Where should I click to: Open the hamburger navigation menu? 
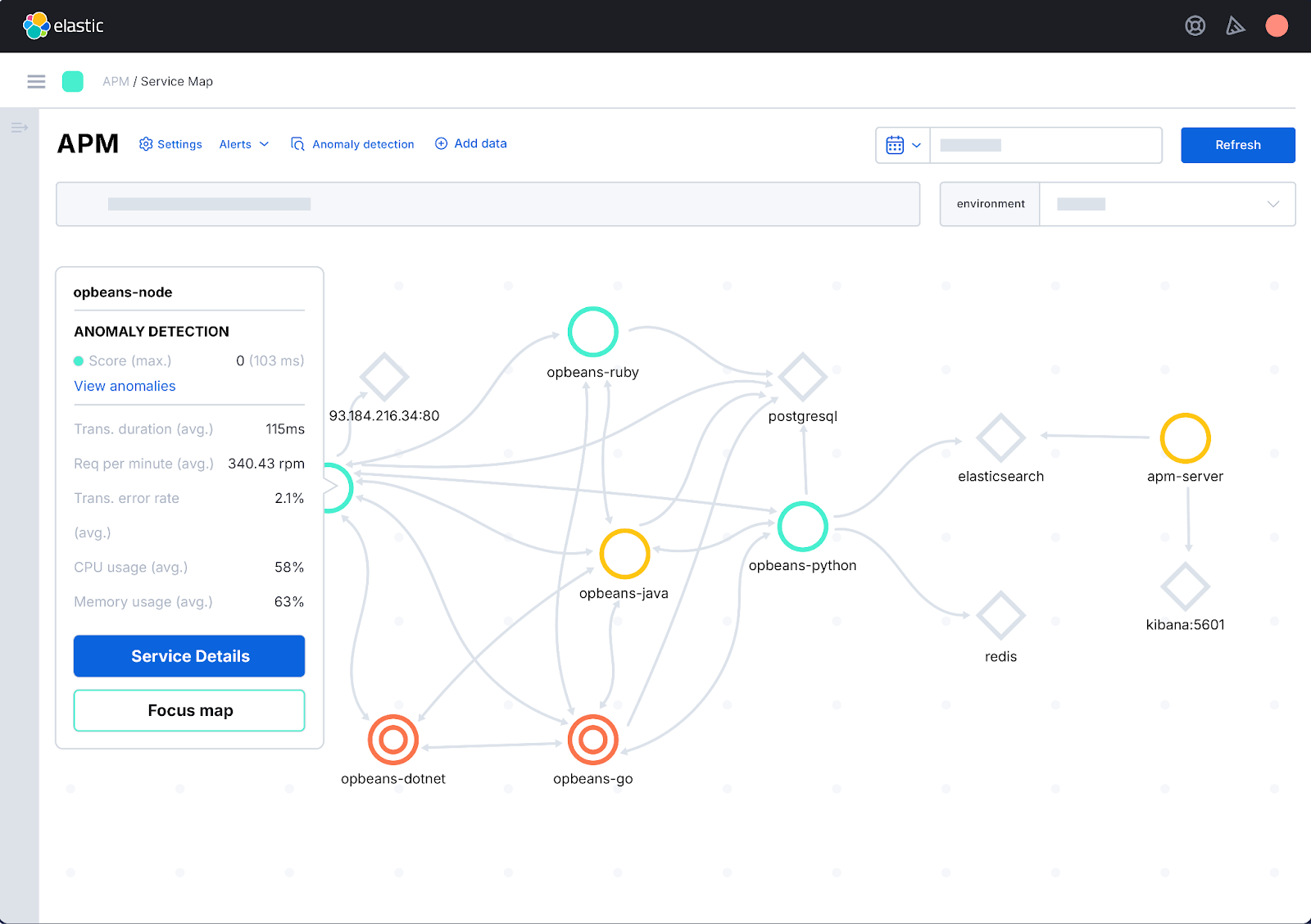pyautogui.click(x=36, y=81)
